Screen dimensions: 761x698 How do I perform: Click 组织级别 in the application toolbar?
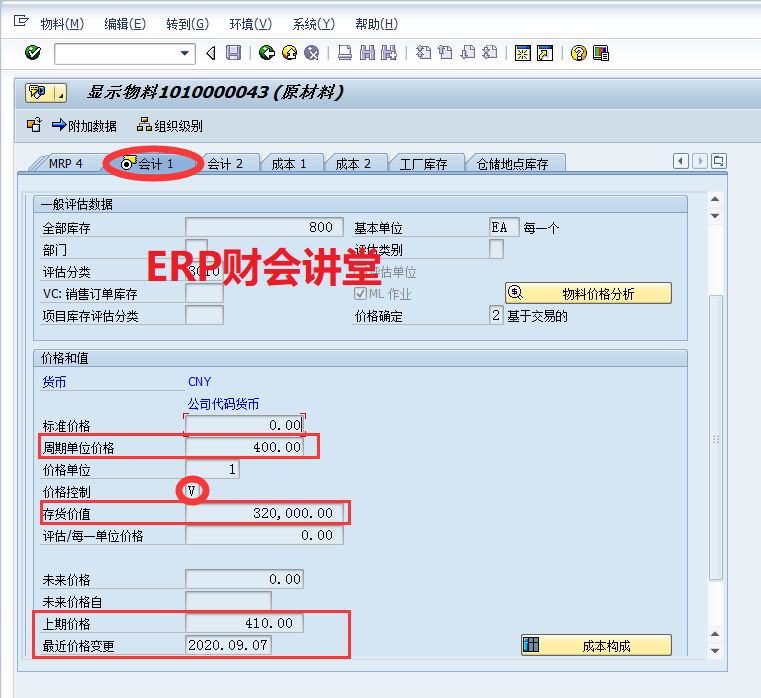[170, 126]
